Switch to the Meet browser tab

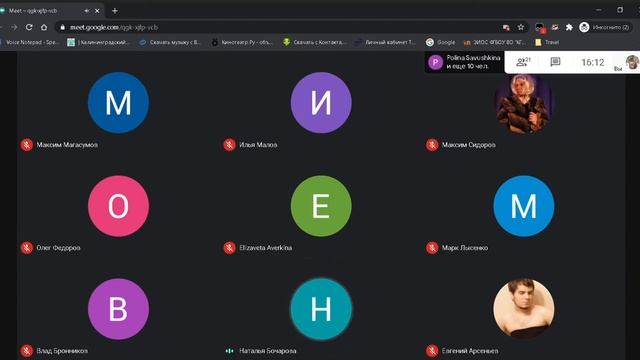(51, 11)
